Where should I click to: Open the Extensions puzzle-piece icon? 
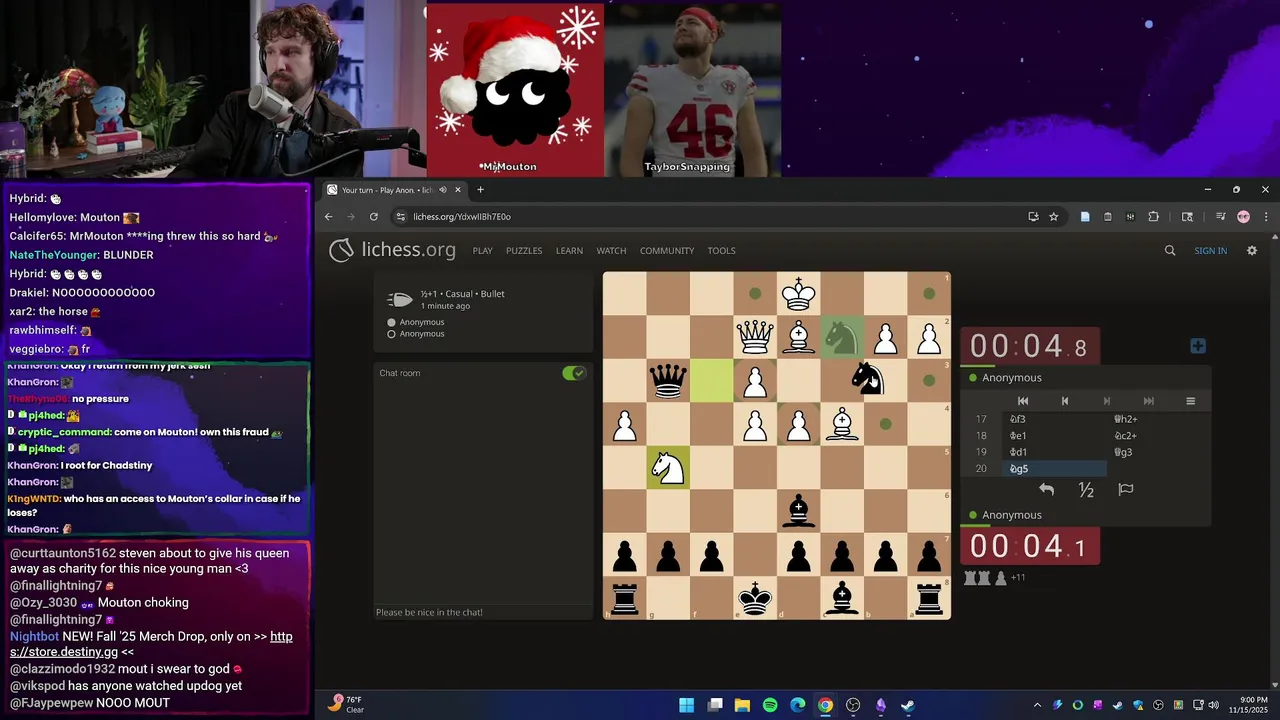click(x=1153, y=217)
